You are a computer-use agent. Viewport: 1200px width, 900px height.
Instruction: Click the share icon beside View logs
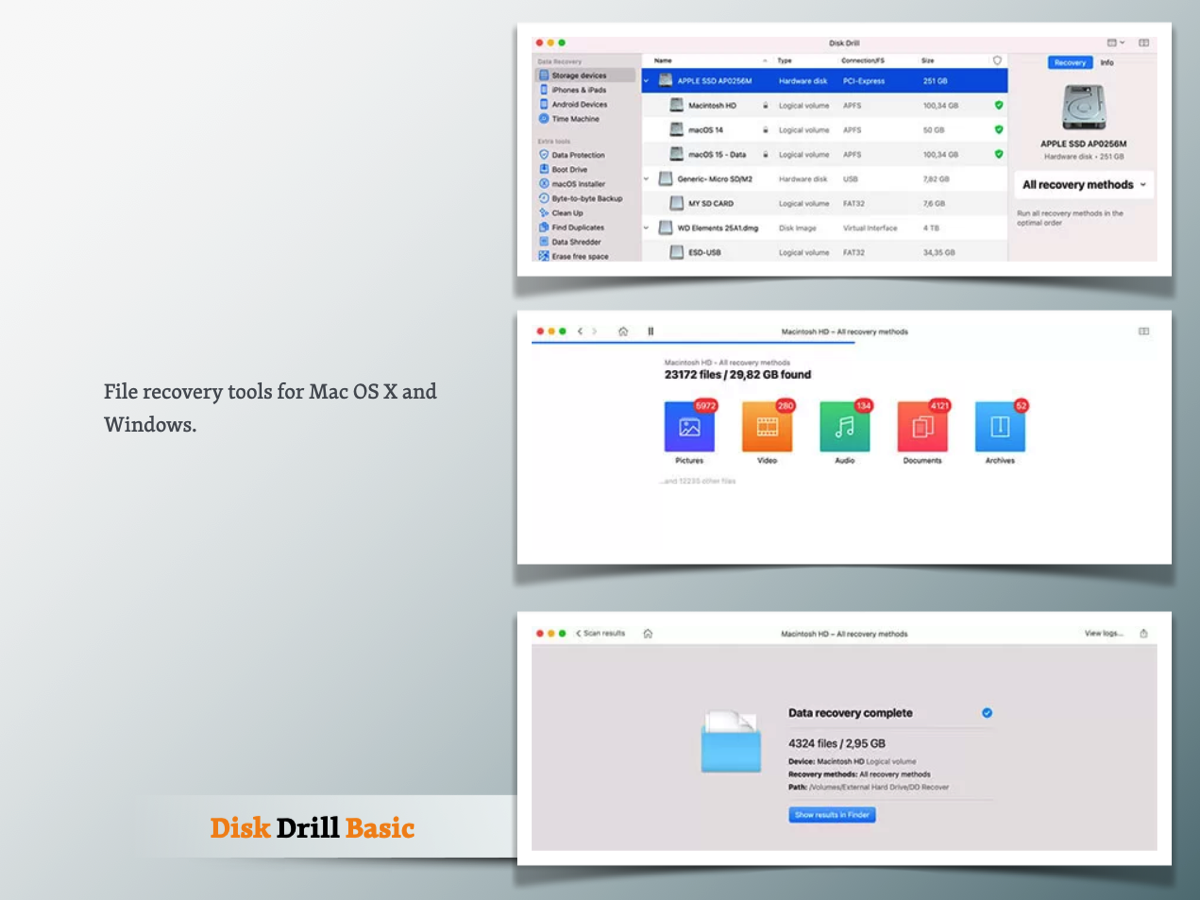(x=1144, y=633)
